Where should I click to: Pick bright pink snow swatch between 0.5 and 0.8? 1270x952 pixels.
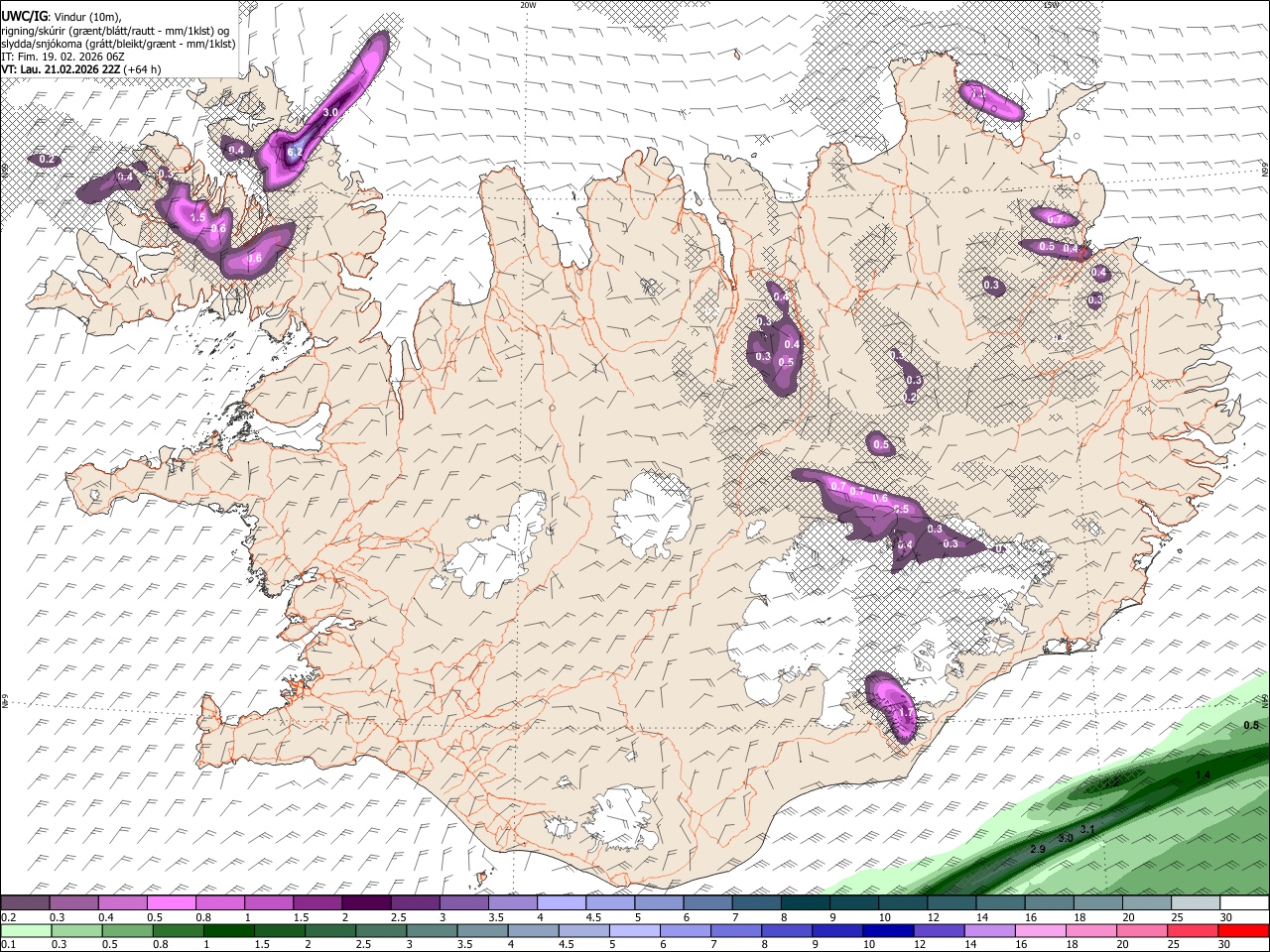pyautogui.click(x=171, y=903)
